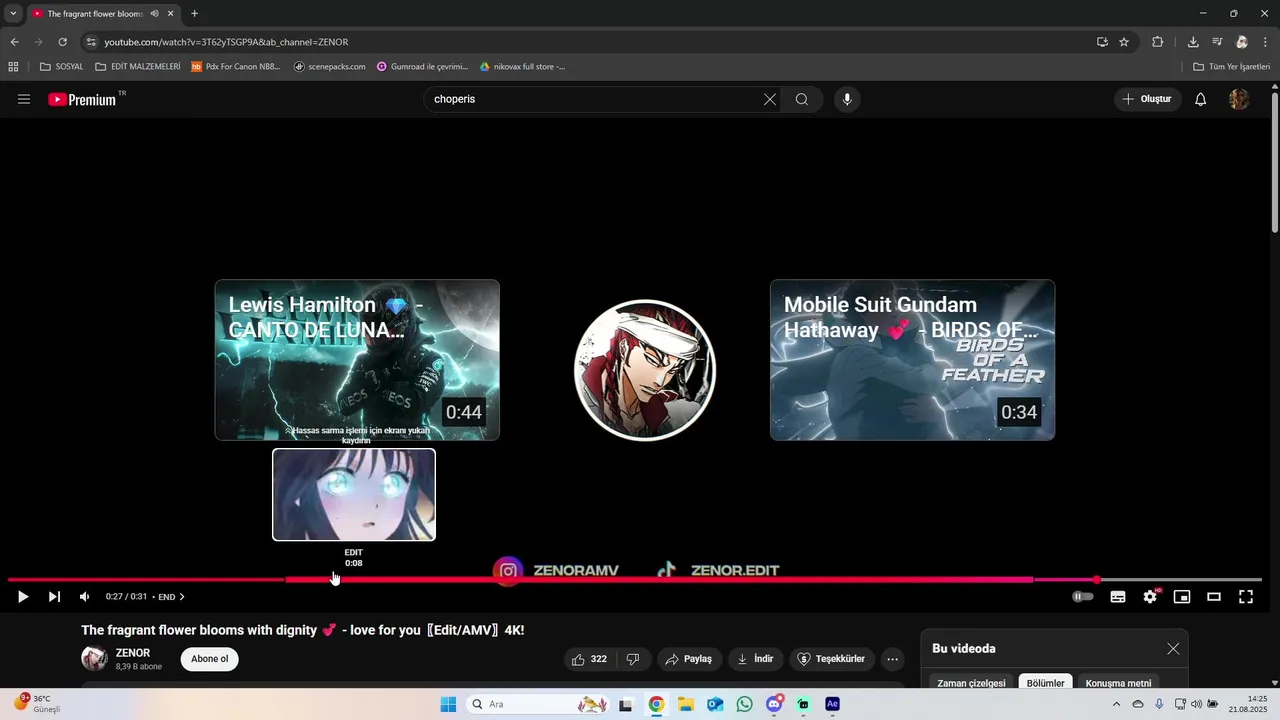Screen dimensions: 1280x720
Task: Open EDİT MALZEMELERİ bookmarks folder
Action: [138, 67]
